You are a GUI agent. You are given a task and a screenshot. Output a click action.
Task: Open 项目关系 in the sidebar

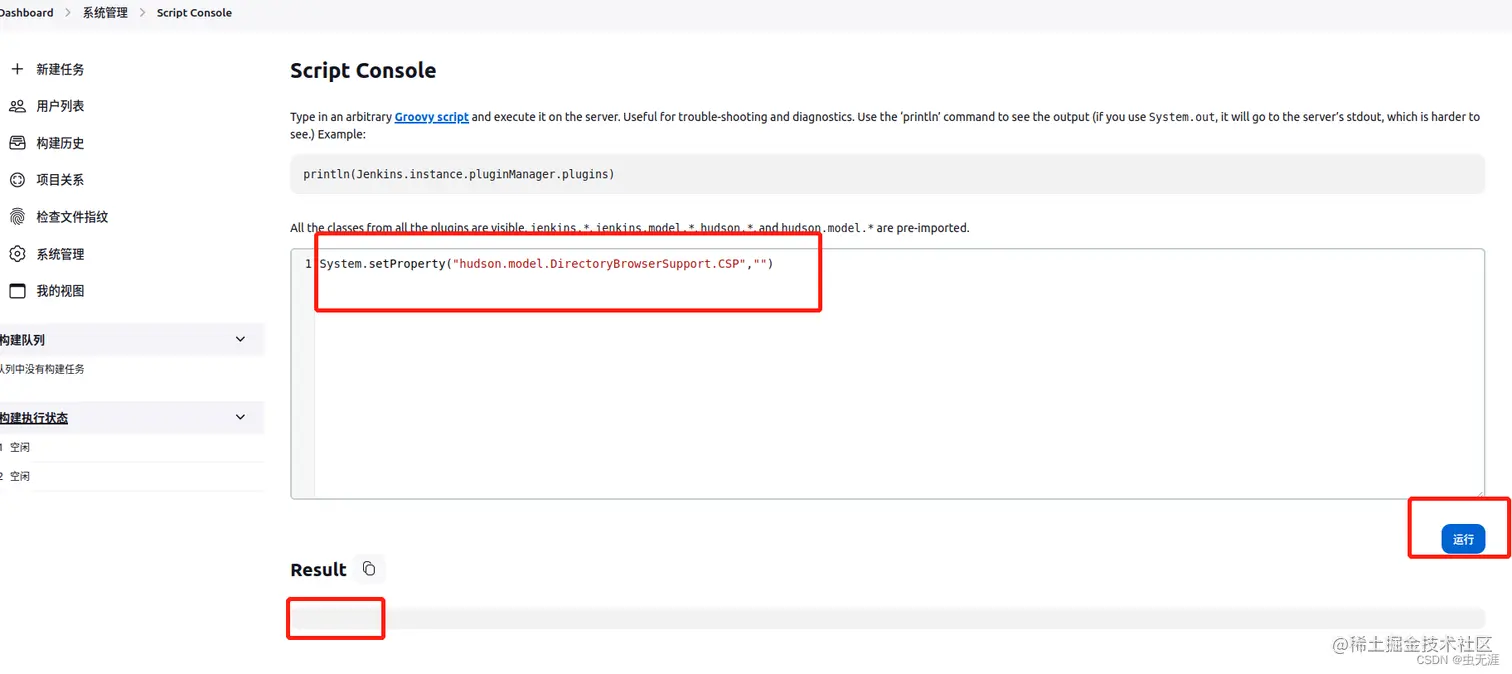(x=60, y=180)
